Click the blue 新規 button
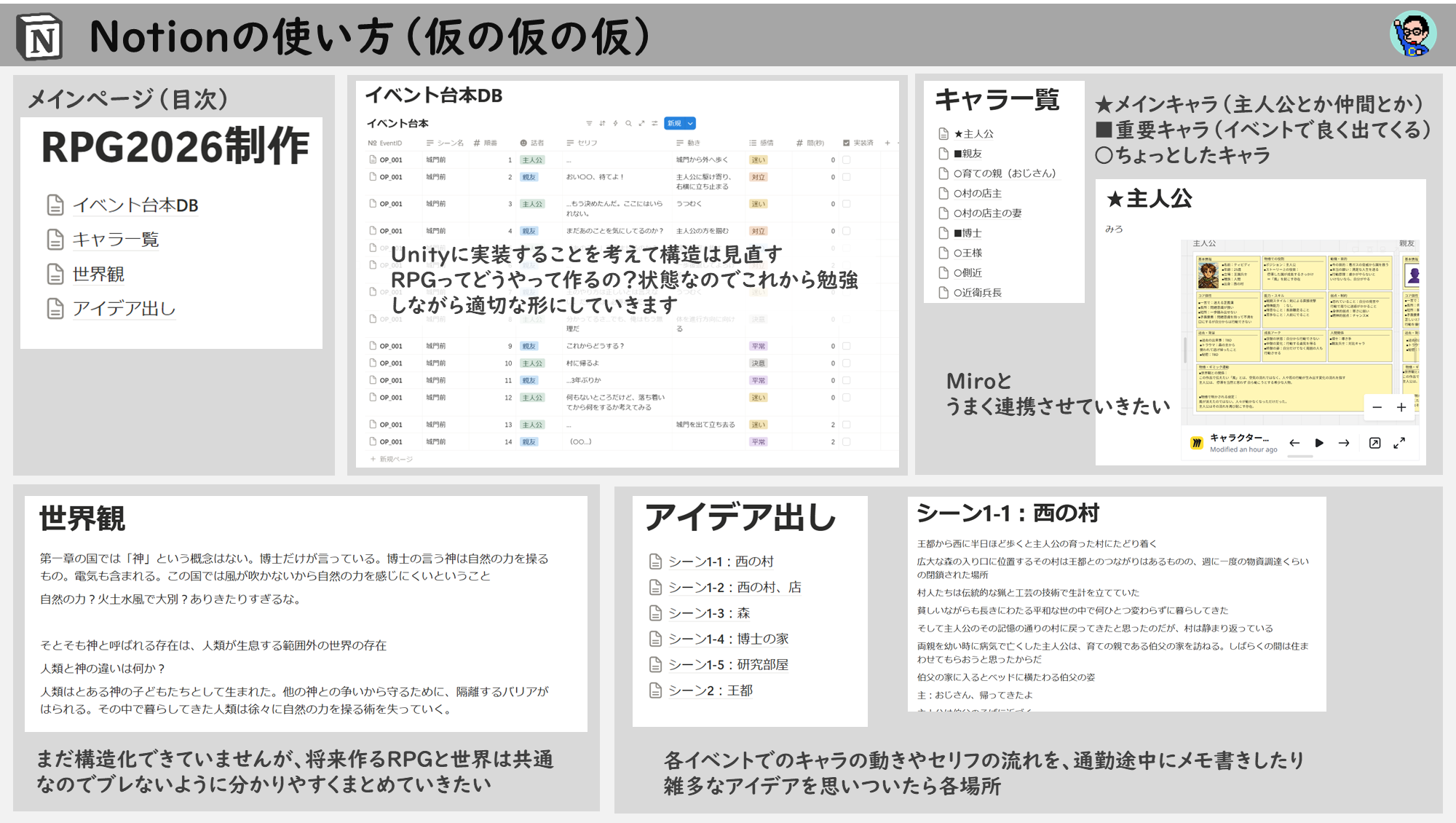Viewport: 1456px width, 823px height. click(674, 123)
